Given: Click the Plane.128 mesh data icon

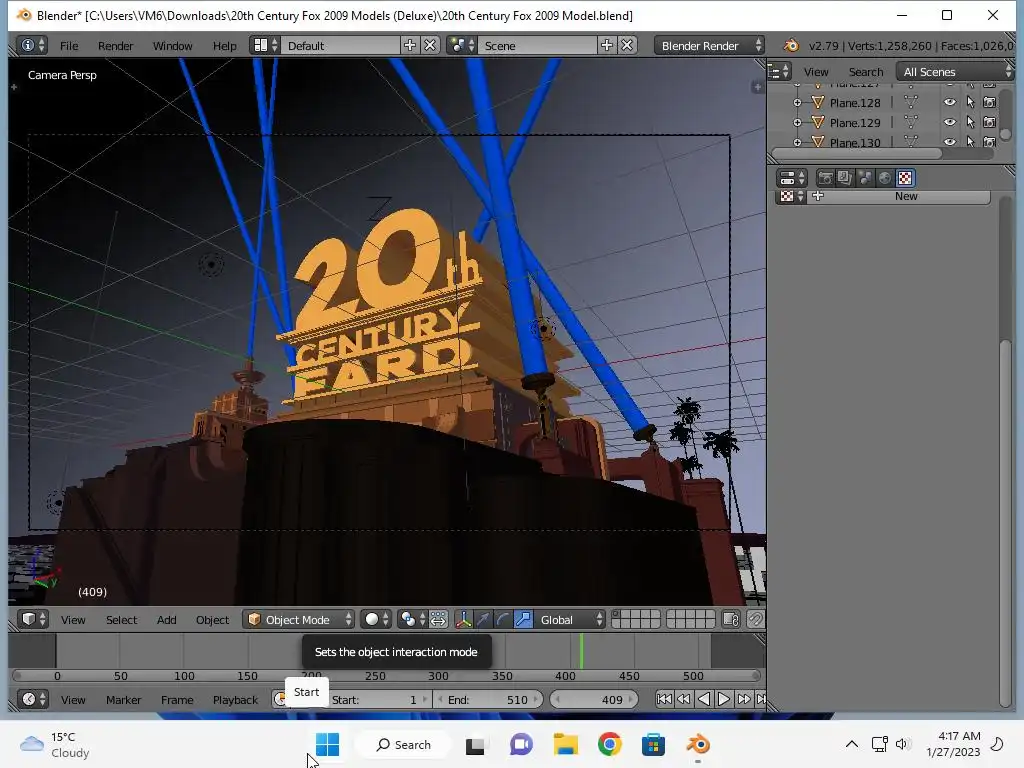Looking at the screenshot, I should [910, 102].
